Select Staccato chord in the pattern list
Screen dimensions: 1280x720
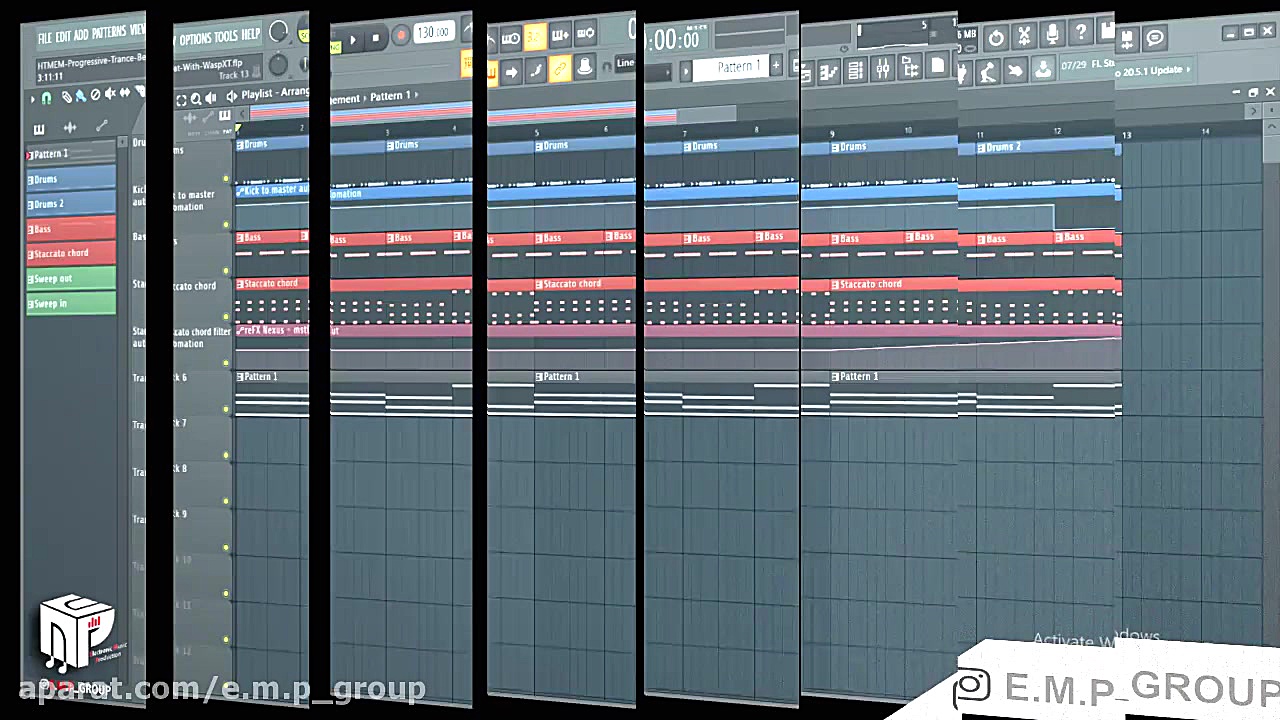pos(71,253)
